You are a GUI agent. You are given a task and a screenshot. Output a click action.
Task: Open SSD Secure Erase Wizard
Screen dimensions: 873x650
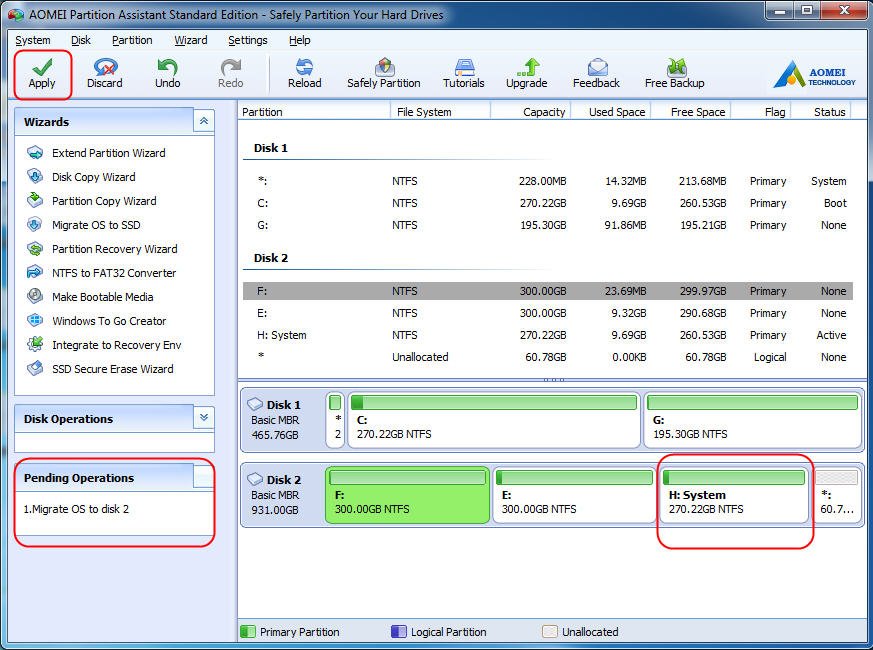coord(113,368)
